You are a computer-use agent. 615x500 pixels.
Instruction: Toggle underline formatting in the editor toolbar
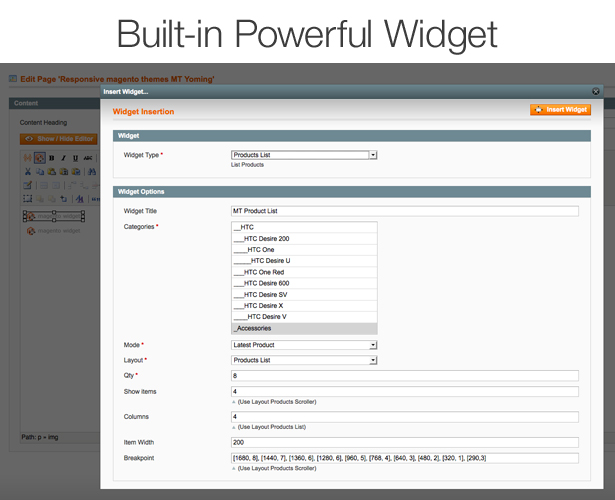(76, 158)
